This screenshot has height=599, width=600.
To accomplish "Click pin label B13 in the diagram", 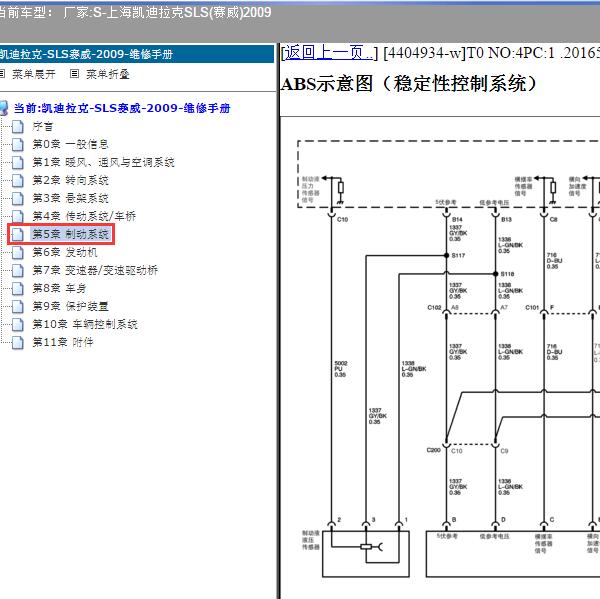I will [x=506, y=220].
